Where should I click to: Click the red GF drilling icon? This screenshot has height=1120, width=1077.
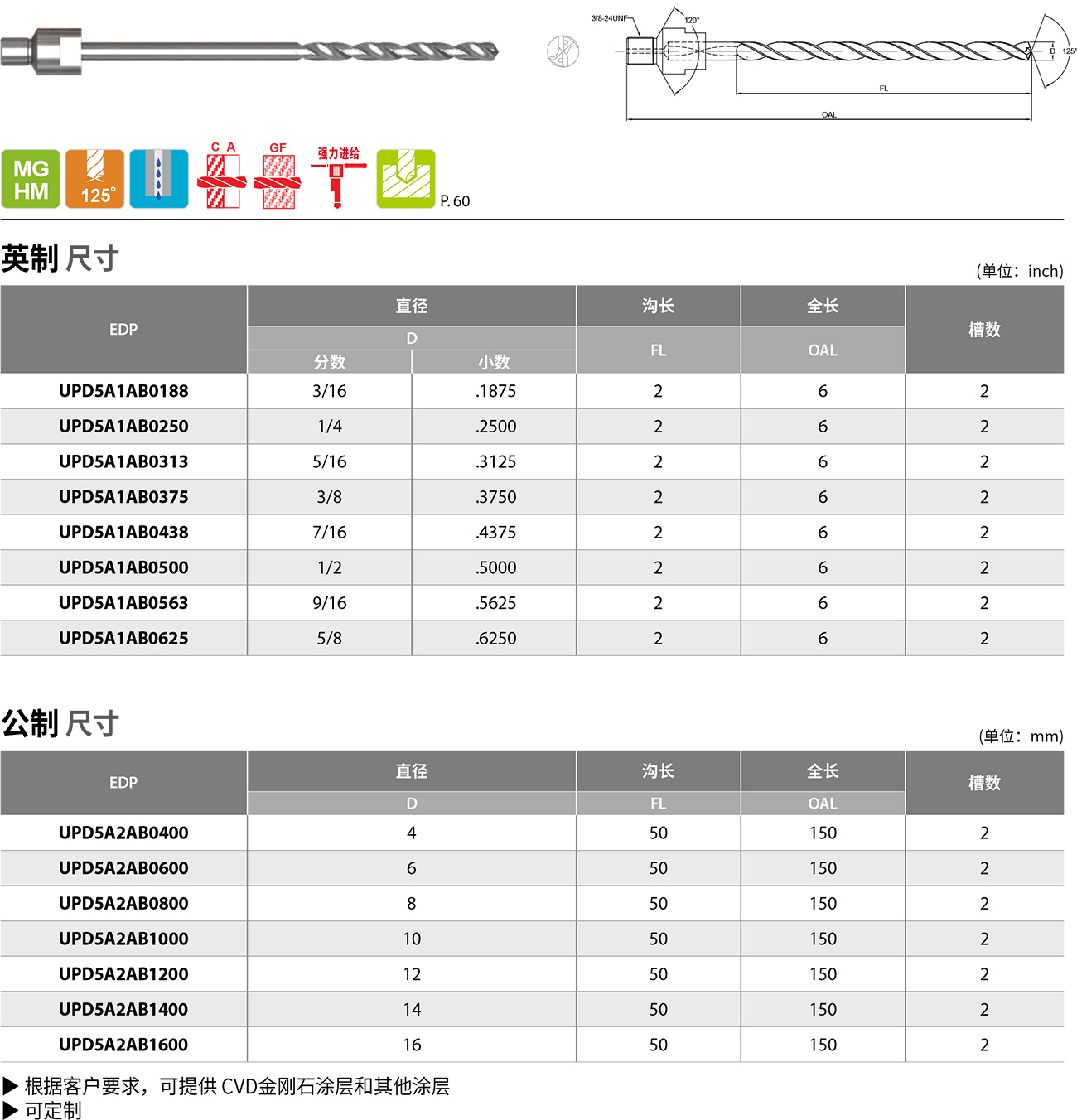pyautogui.click(x=278, y=176)
